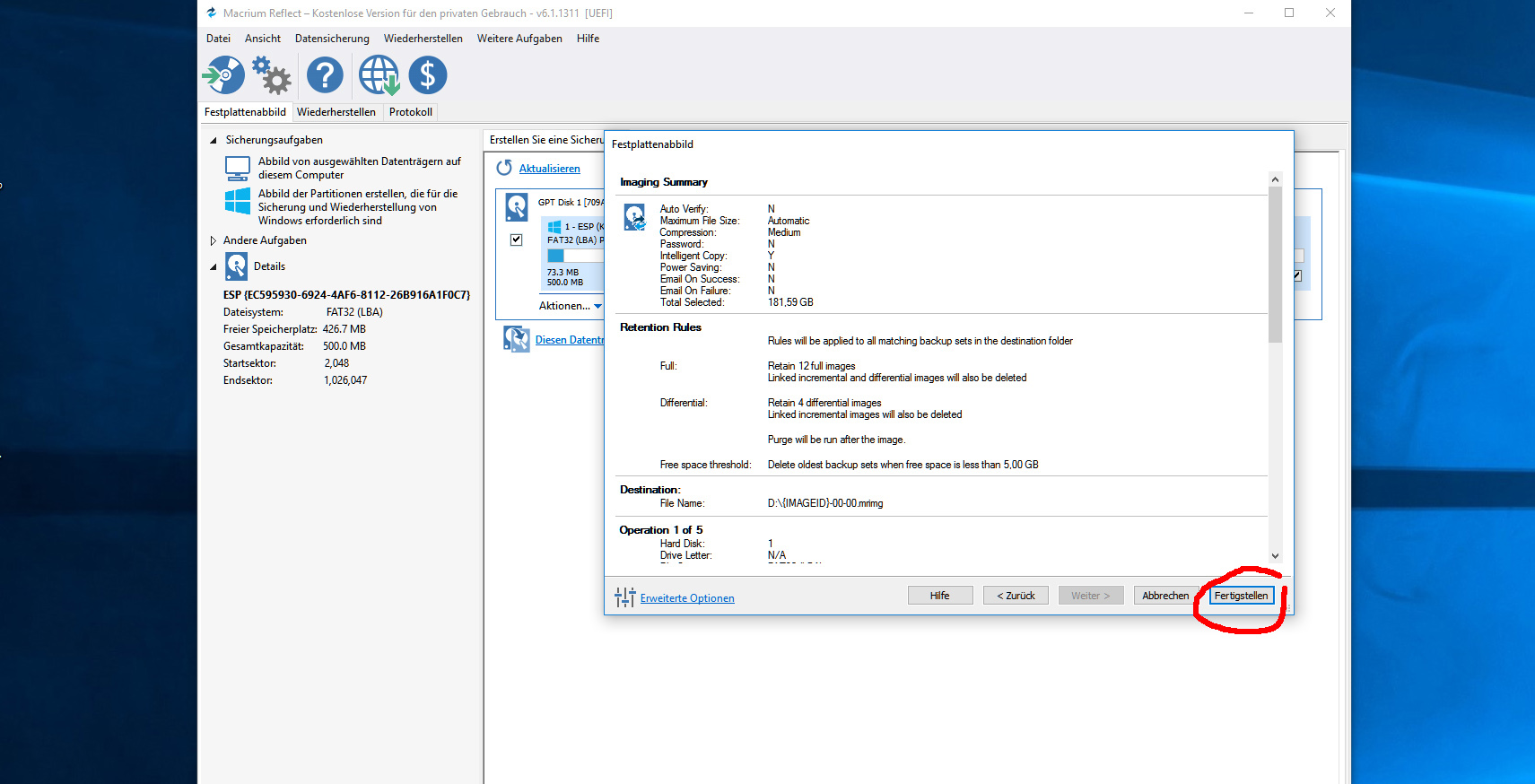Image resolution: width=1535 pixels, height=784 pixels.
Task: Click the Dateisystem value FAT32 (LBA)
Action: pos(354,312)
